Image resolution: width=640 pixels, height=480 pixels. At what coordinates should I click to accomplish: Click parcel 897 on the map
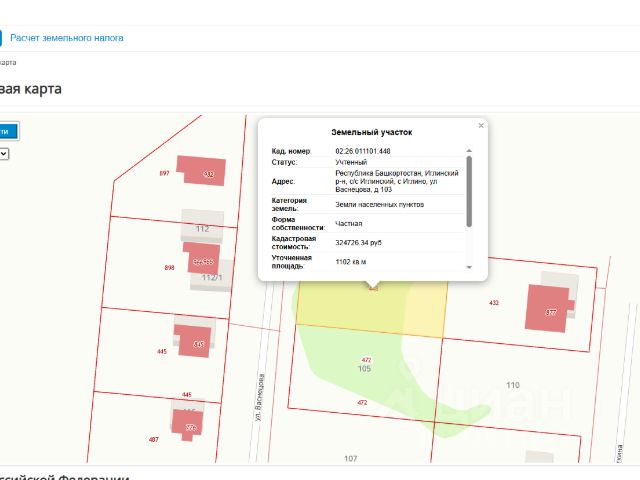click(x=164, y=173)
